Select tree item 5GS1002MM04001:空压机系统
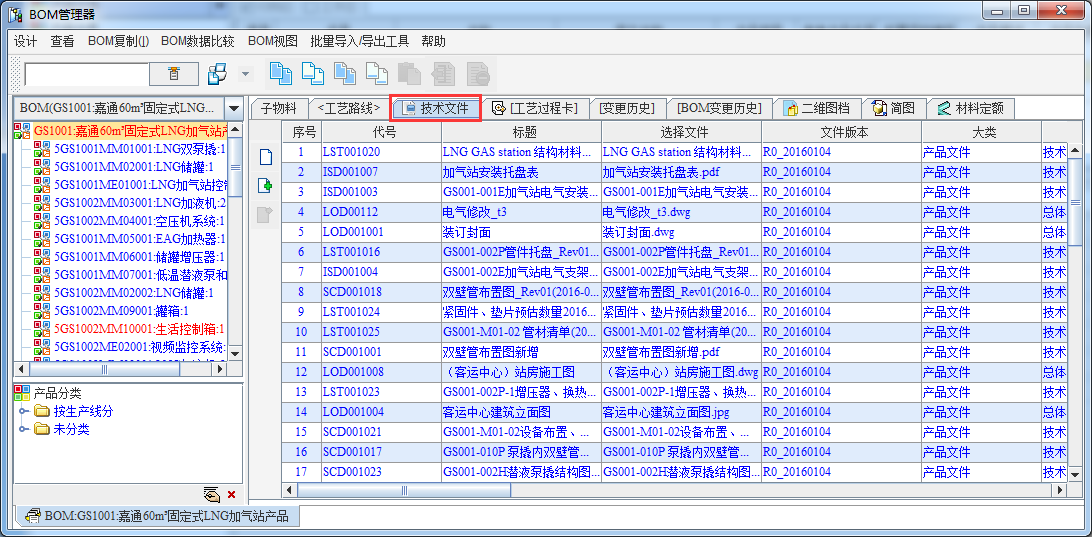This screenshot has height=537, width=1092. [139, 221]
